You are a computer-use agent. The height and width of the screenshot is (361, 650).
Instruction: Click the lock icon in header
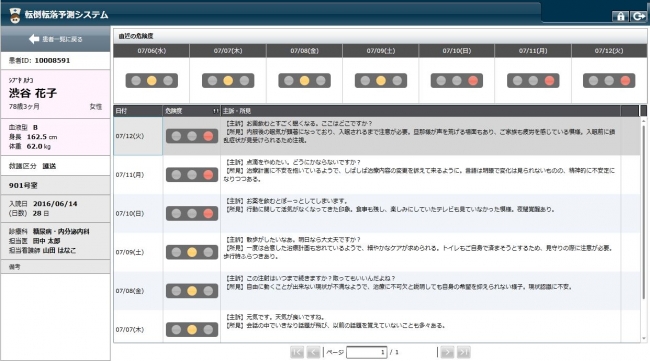click(620, 16)
